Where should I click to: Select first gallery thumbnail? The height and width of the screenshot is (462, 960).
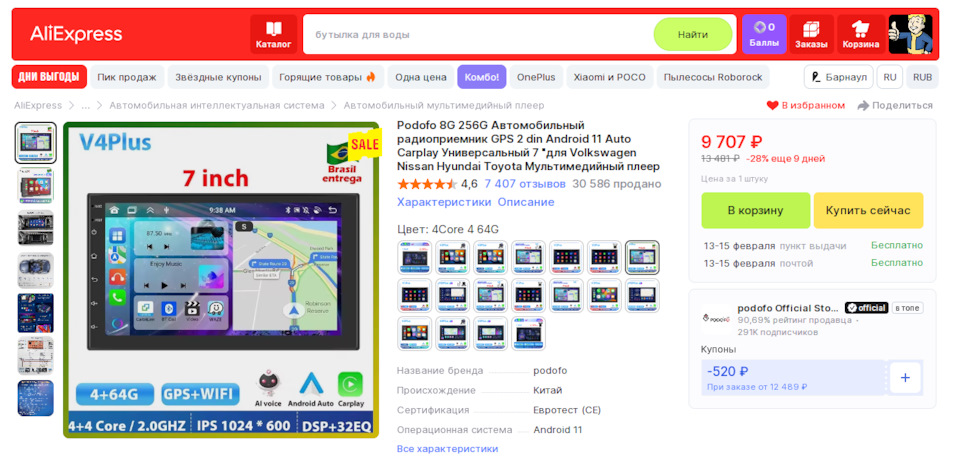click(36, 143)
